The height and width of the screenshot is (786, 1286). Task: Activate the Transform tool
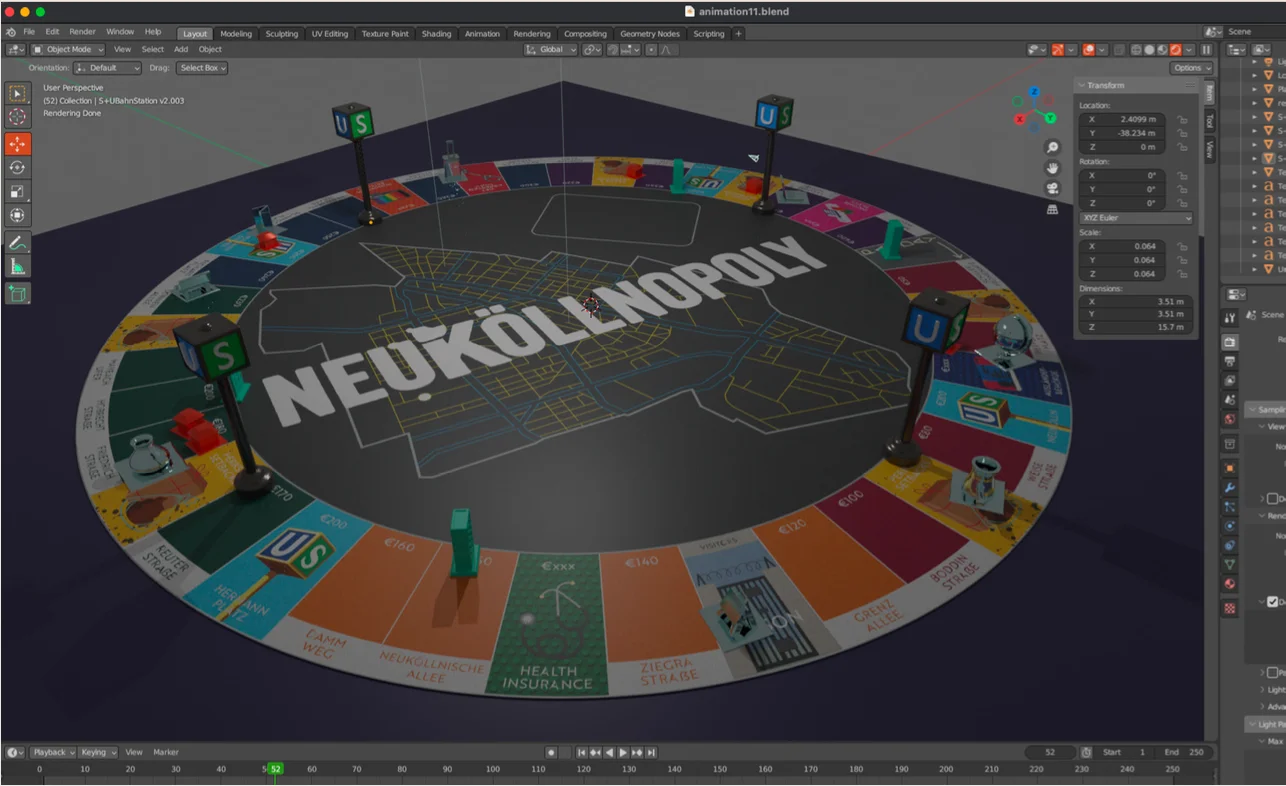(17, 215)
